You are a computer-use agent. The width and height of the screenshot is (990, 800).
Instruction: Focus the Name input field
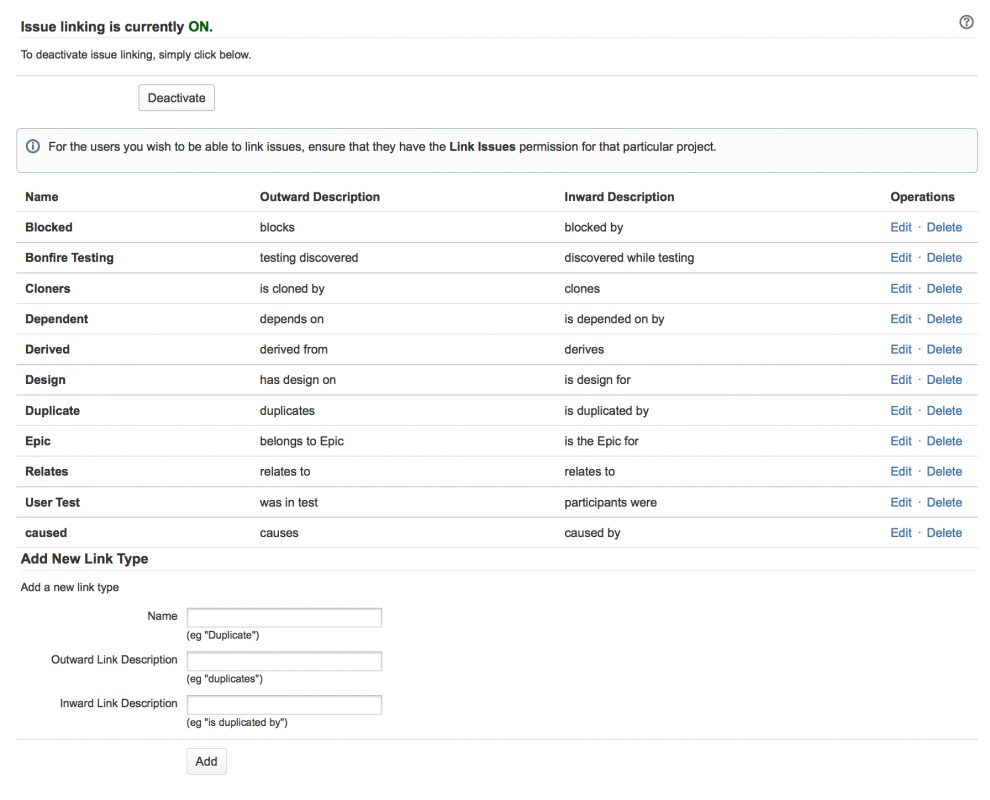(284, 618)
